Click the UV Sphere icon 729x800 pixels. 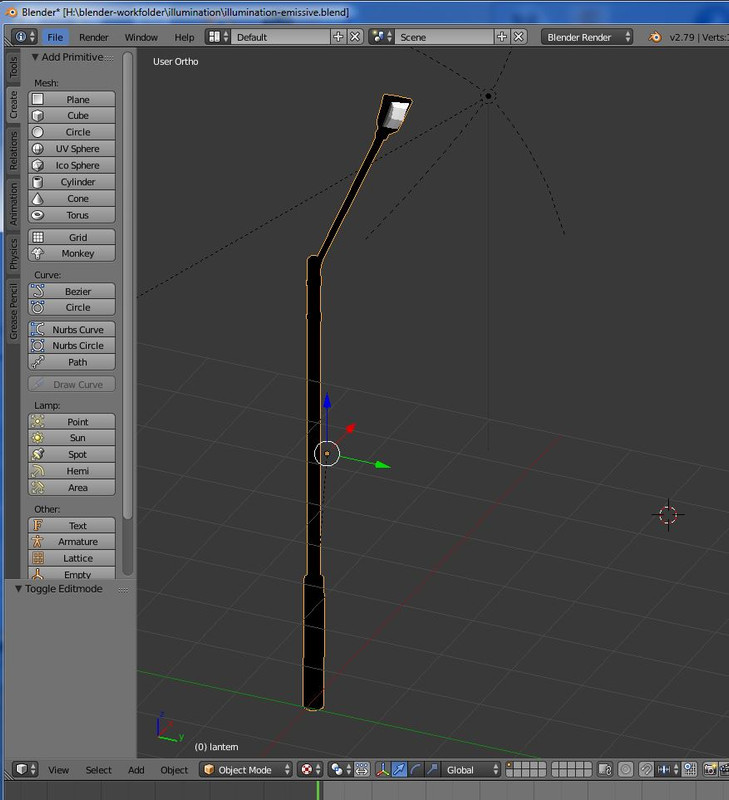(38, 148)
